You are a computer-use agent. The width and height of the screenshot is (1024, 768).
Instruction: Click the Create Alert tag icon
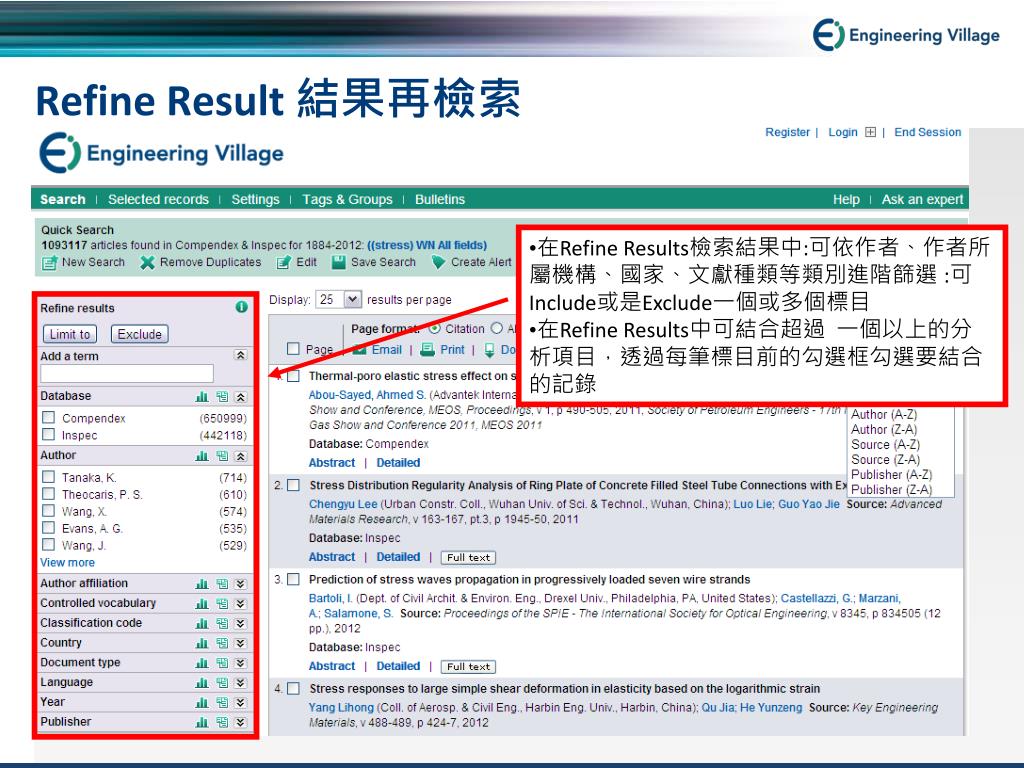click(x=438, y=263)
